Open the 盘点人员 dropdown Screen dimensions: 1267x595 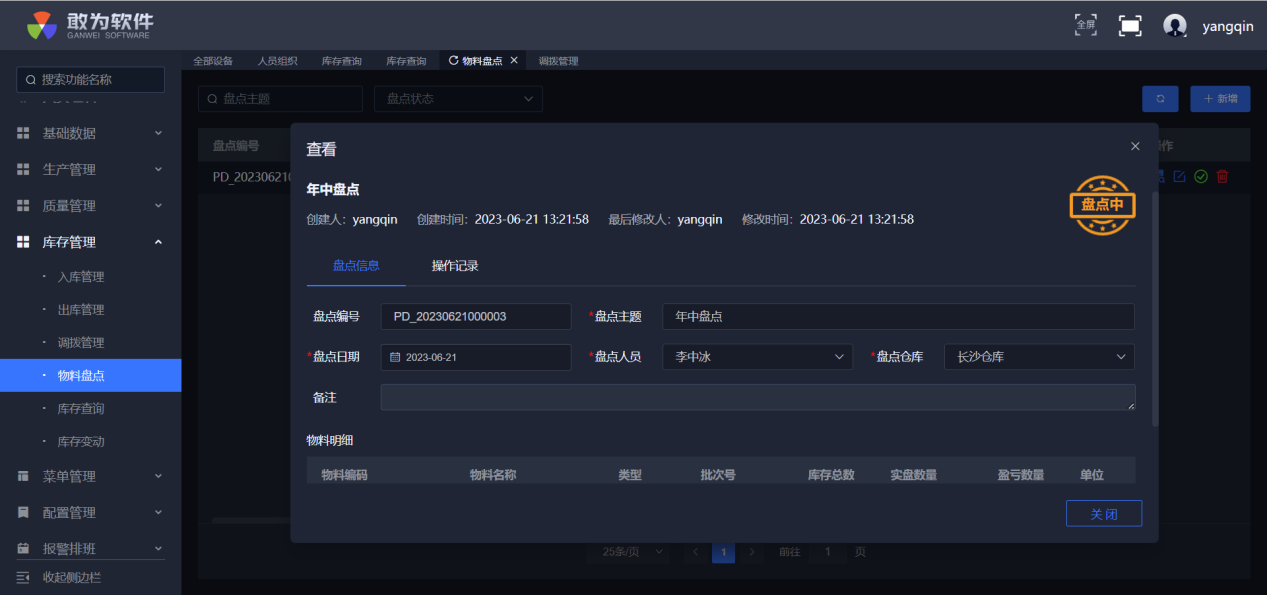click(x=757, y=357)
